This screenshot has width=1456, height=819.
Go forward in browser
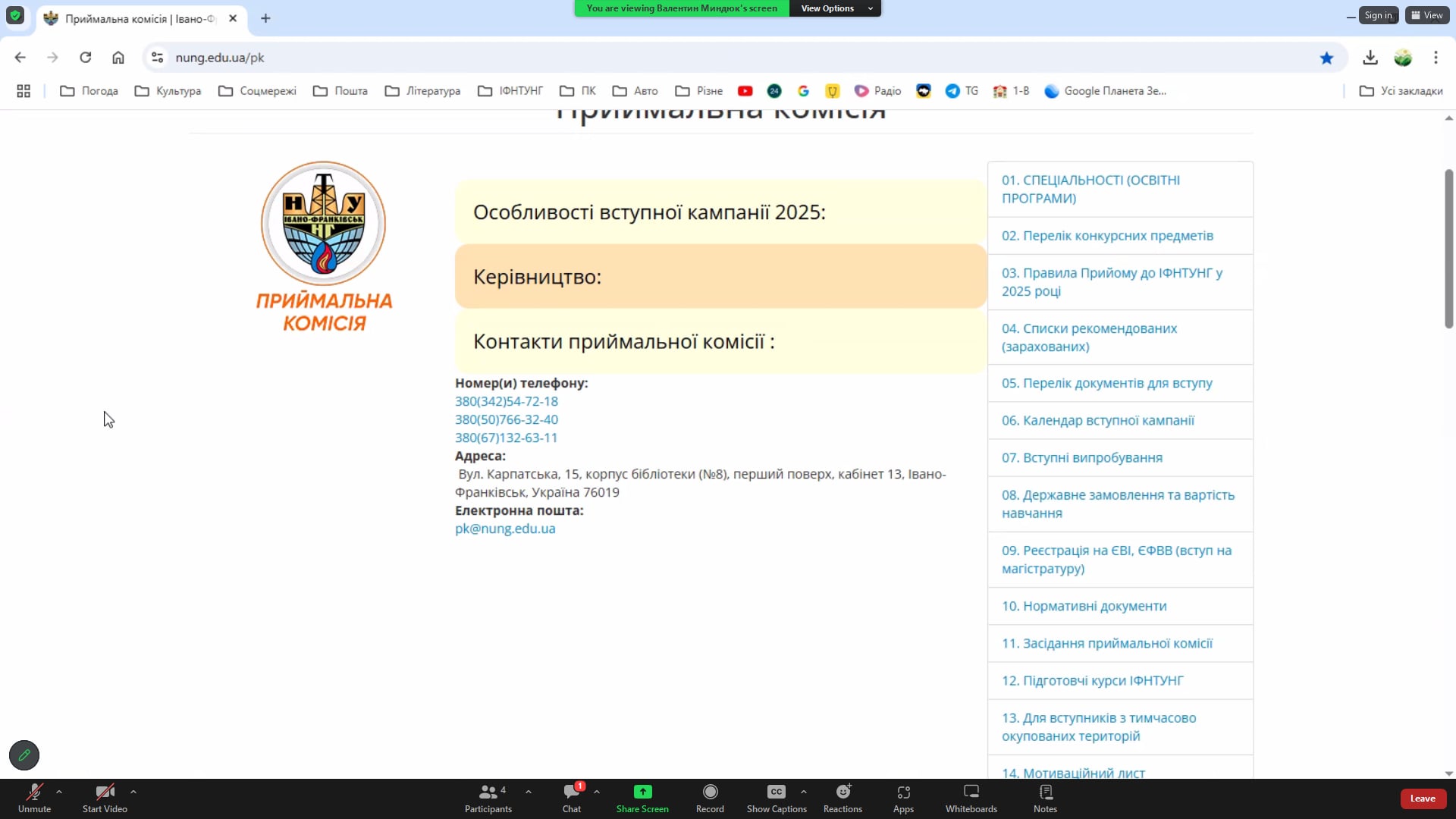52,58
